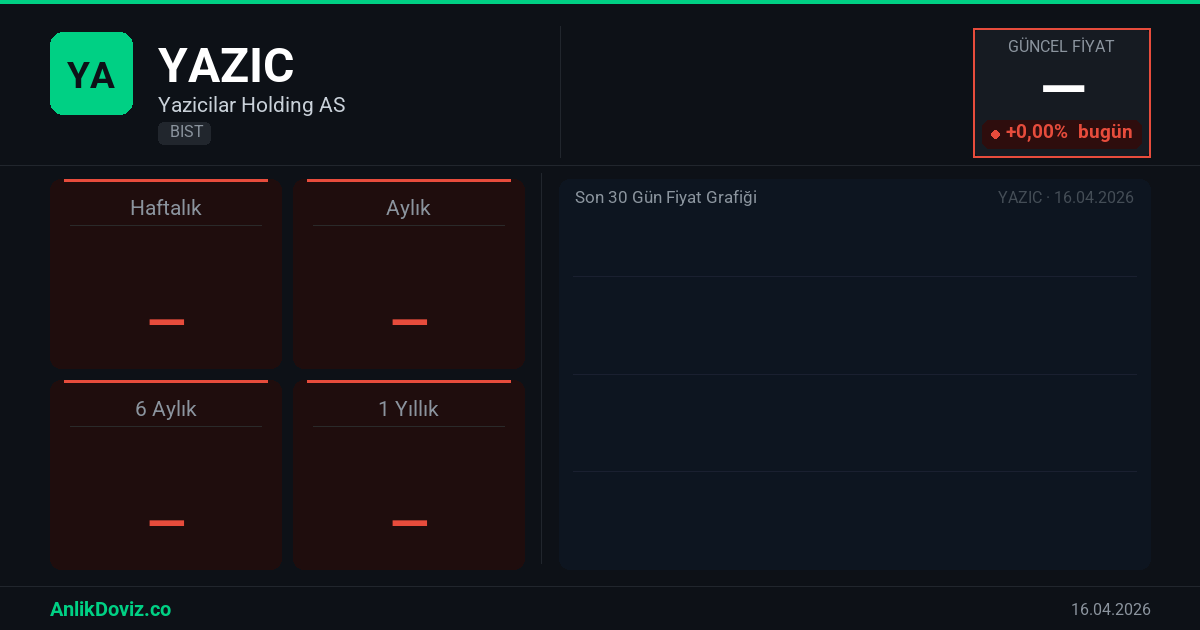Image resolution: width=1200 pixels, height=630 pixels.
Task: Click the BIST exchange badge
Action: click(185, 132)
